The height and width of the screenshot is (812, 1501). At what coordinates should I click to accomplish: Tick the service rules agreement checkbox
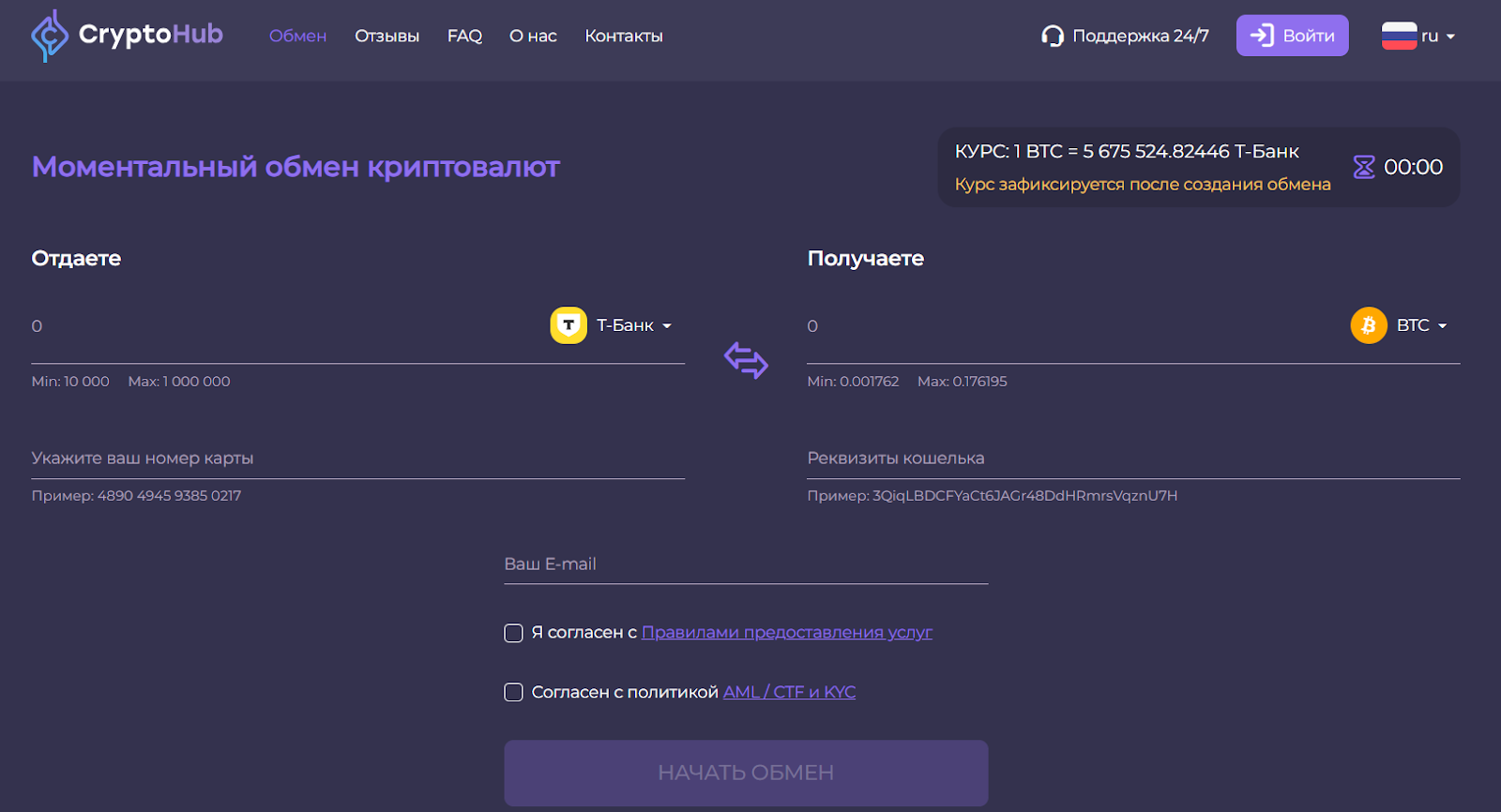point(513,633)
